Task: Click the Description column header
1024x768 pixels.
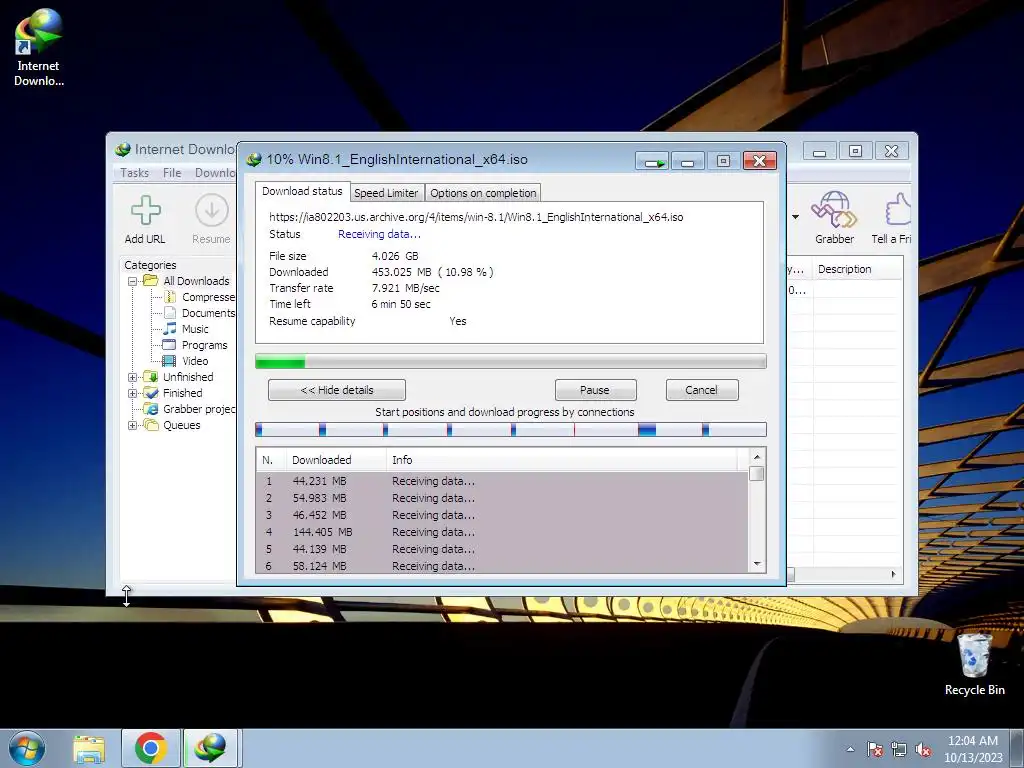Action: pos(857,269)
